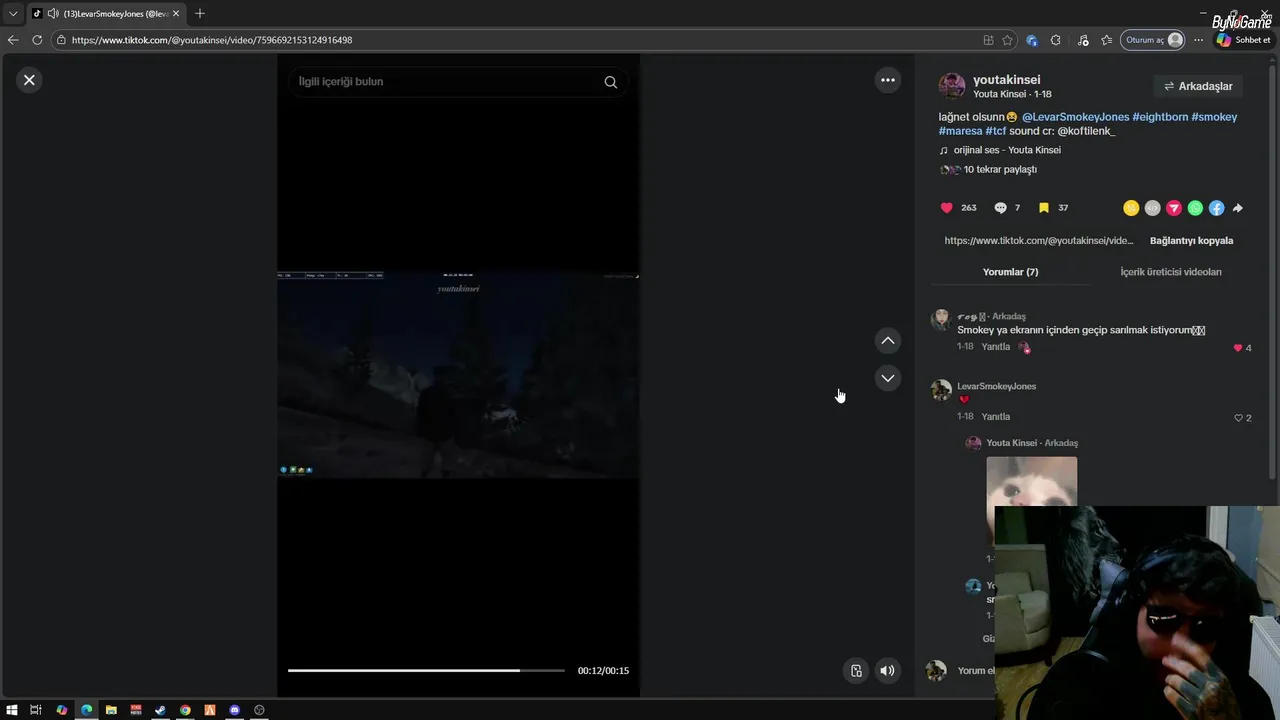Image resolution: width=1280 pixels, height=720 pixels.
Task: Close the TikTok video viewer
Action: [x=29, y=80]
